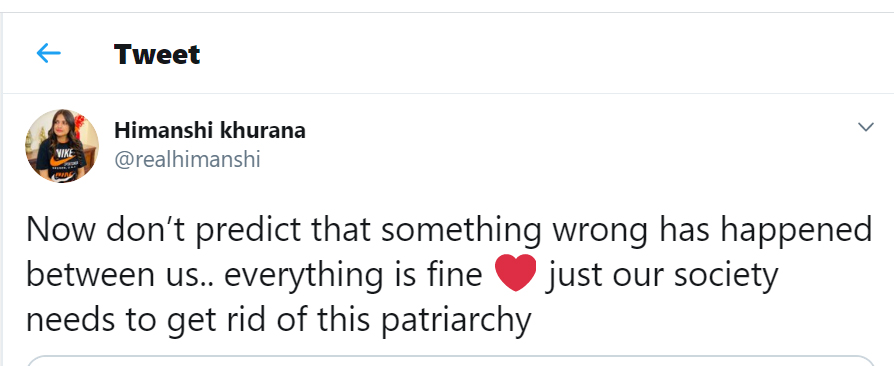
Task: Click empty header area right of Tweet
Action: click(542, 54)
